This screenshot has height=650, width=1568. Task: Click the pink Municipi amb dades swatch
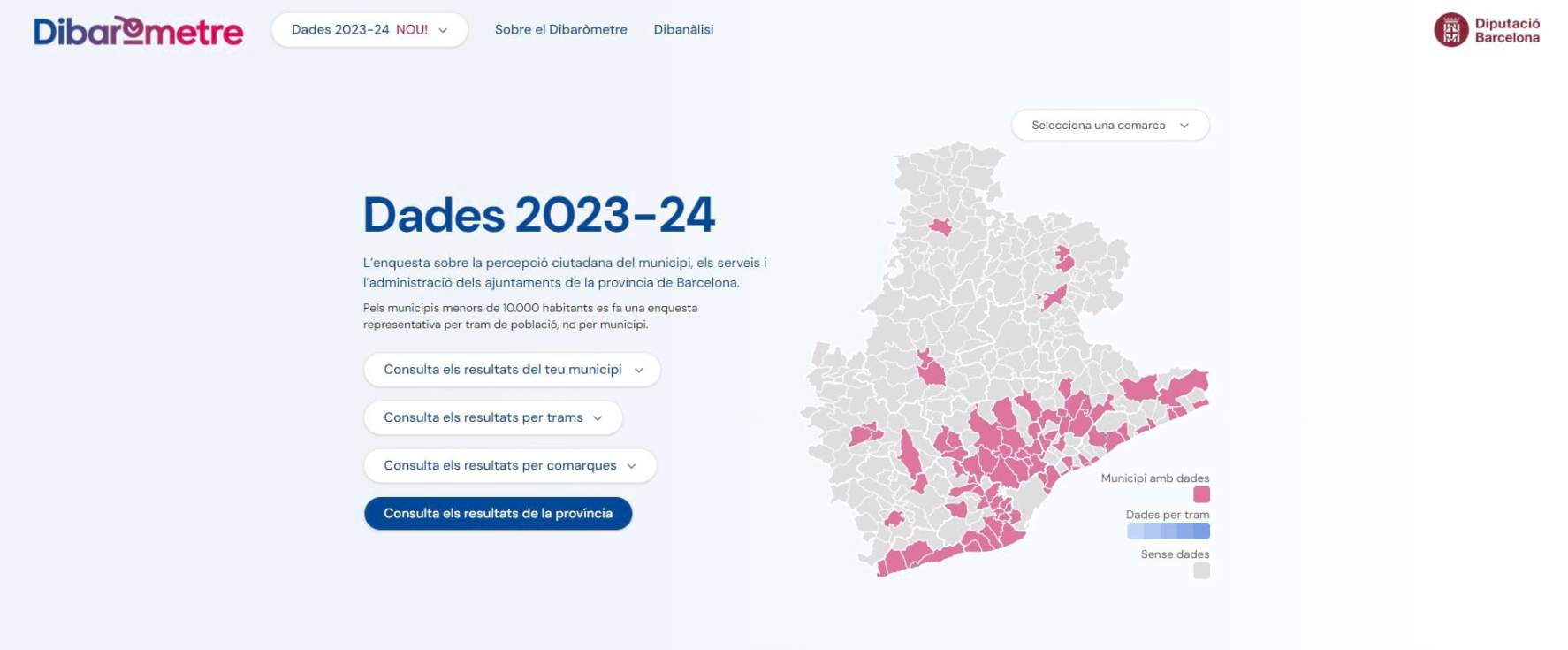pyautogui.click(x=1201, y=494)
